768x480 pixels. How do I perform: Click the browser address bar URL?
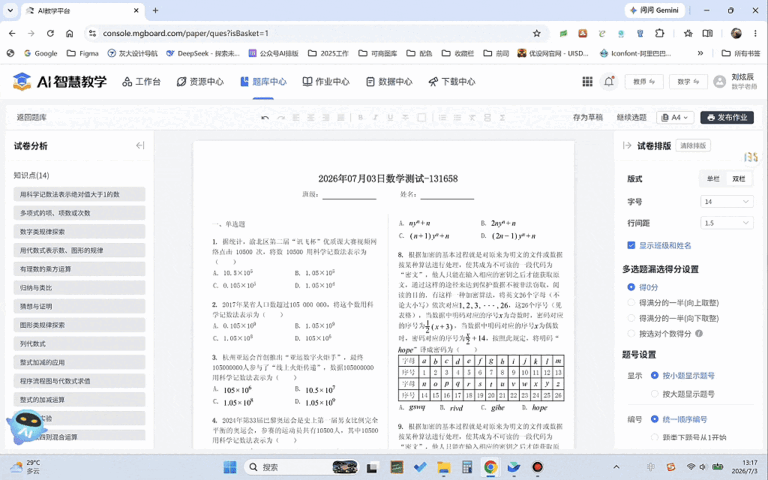pyautogui.click(x=186, y=33)
